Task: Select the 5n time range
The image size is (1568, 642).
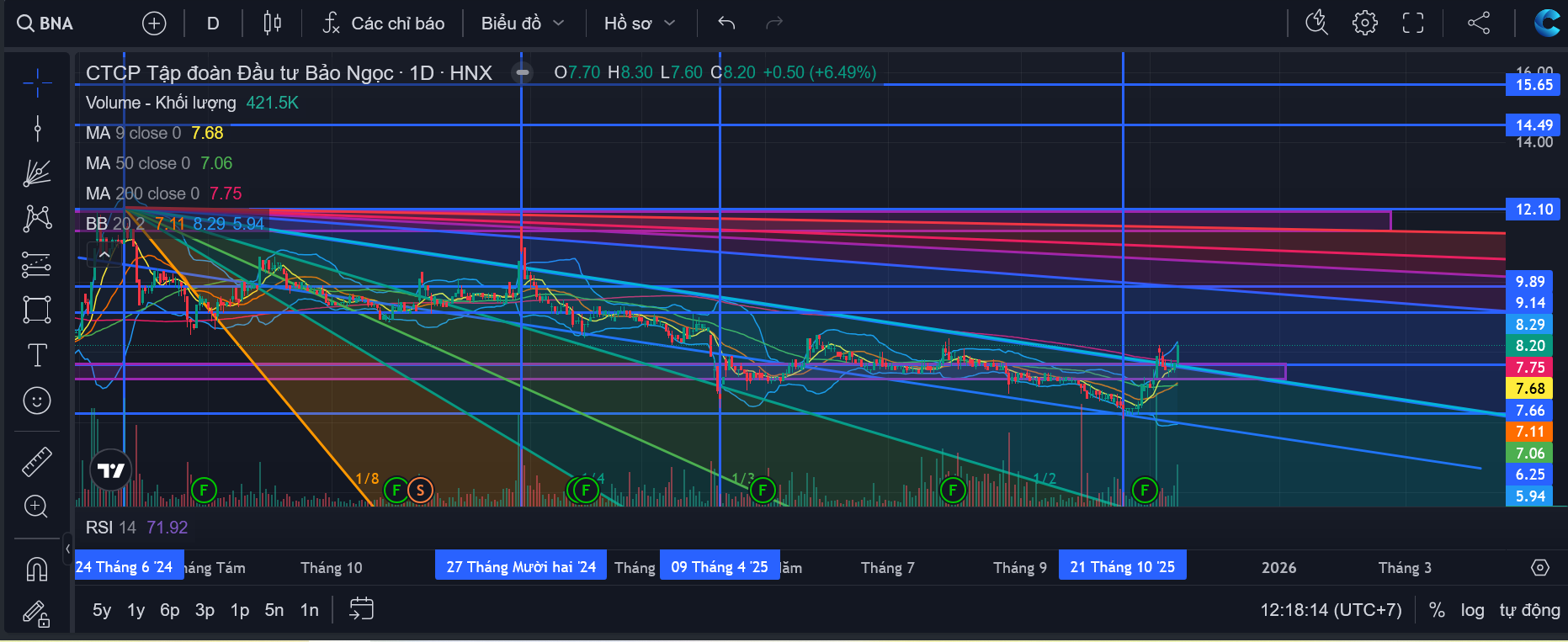Action: pyautogui.click(x=274, y=610)
